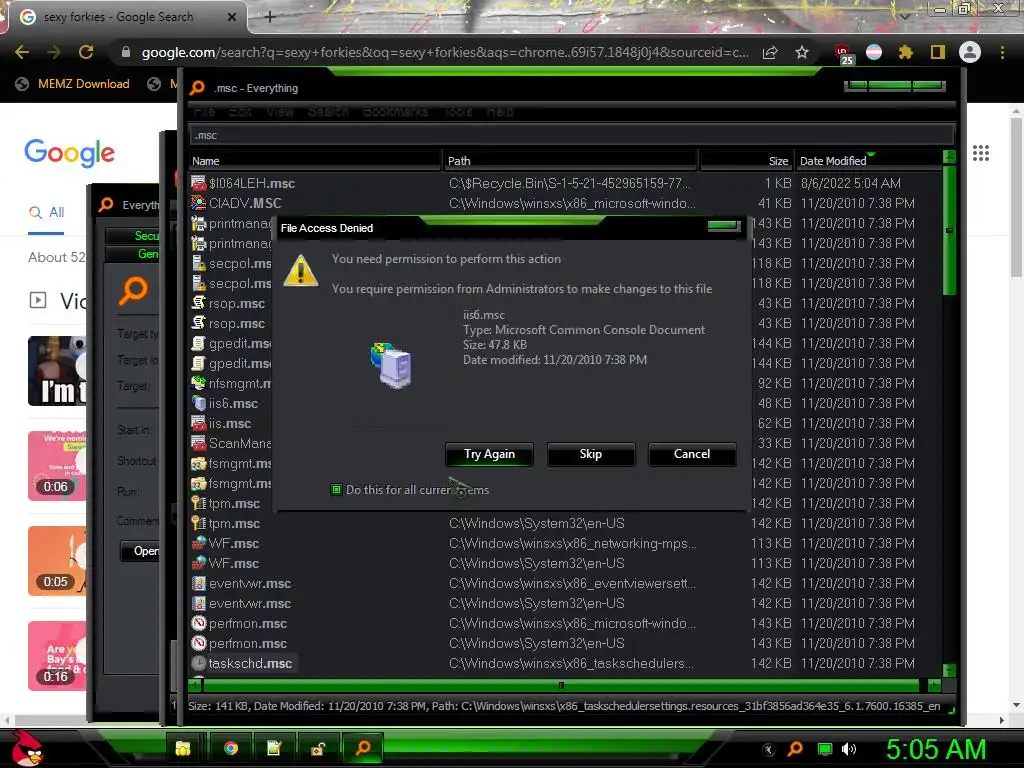
Task: Click the iis6.msc computer icon in dialog
Action: (x=392, y=365)
